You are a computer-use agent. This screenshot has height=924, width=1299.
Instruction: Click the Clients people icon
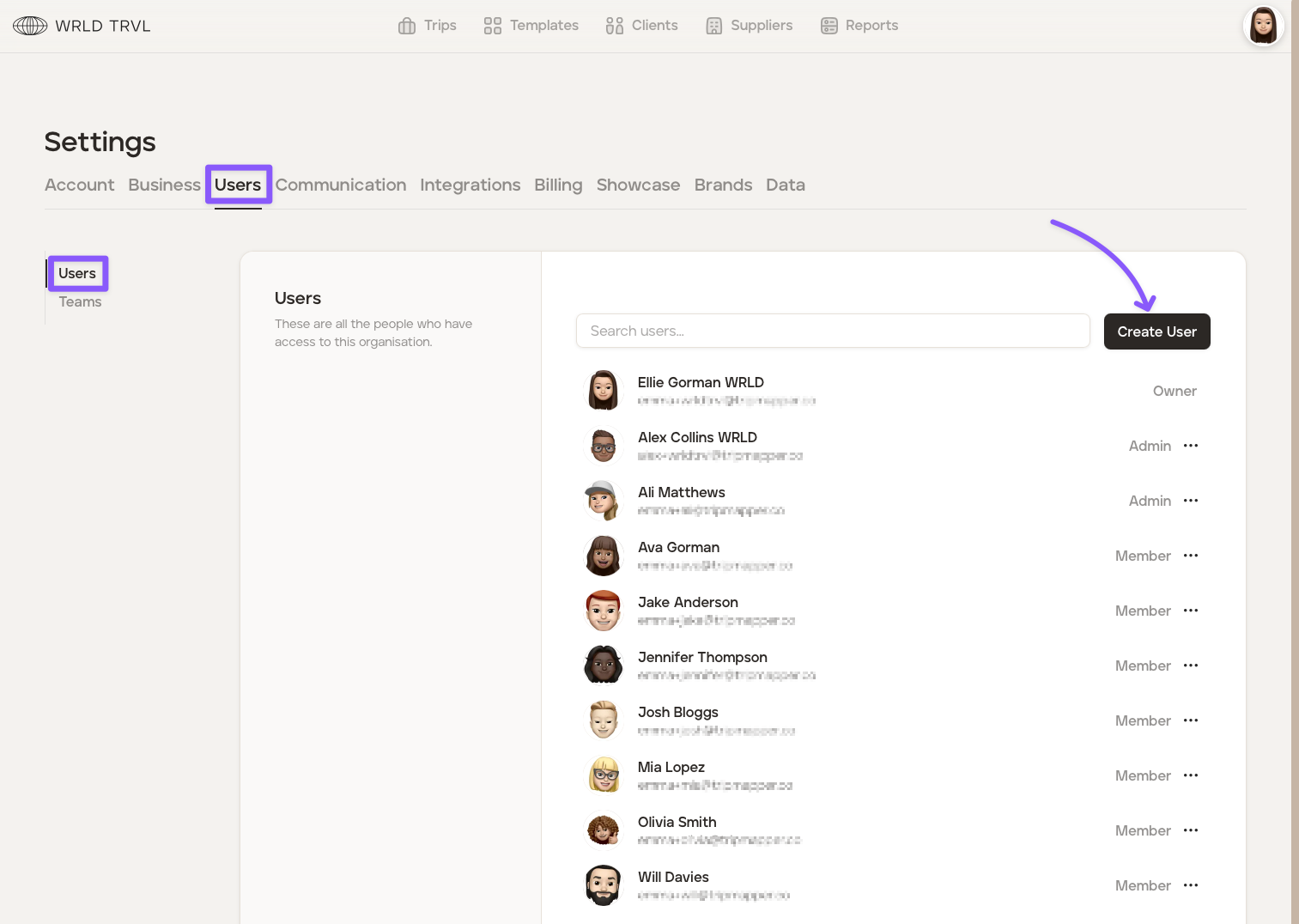[614, 26]
